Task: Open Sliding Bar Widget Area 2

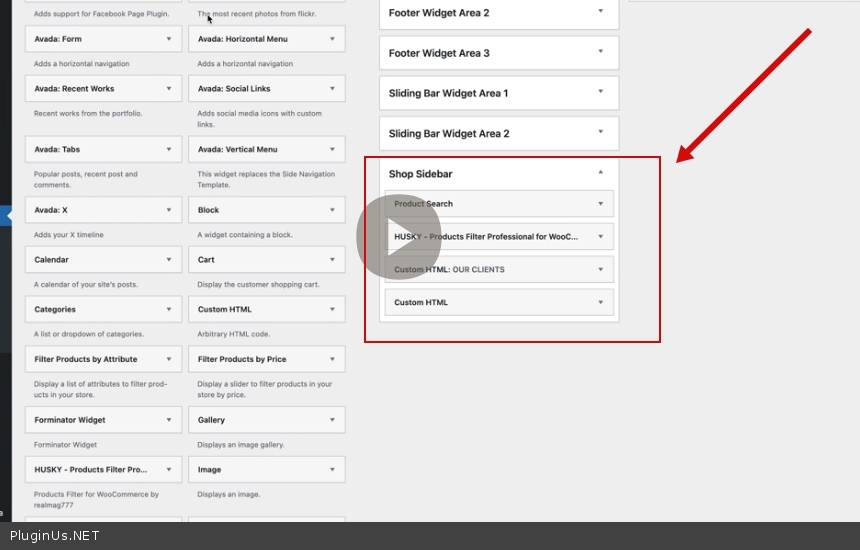Action: point(600,132)
